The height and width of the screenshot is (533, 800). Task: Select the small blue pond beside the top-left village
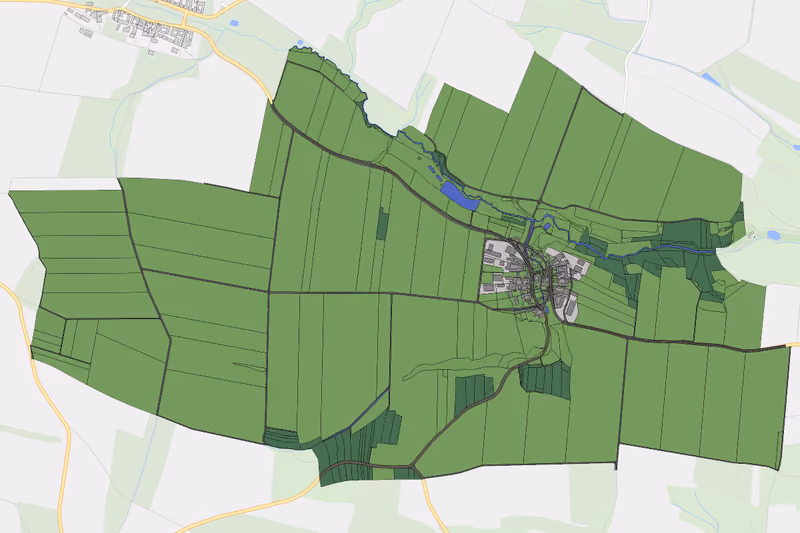tap(234, 23)
